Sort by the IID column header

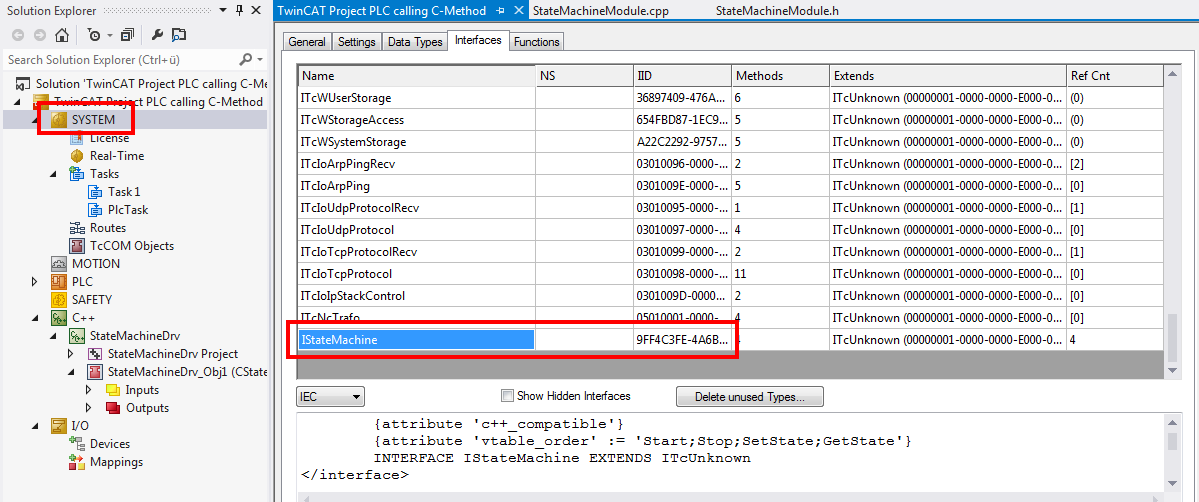pos(682,76)
